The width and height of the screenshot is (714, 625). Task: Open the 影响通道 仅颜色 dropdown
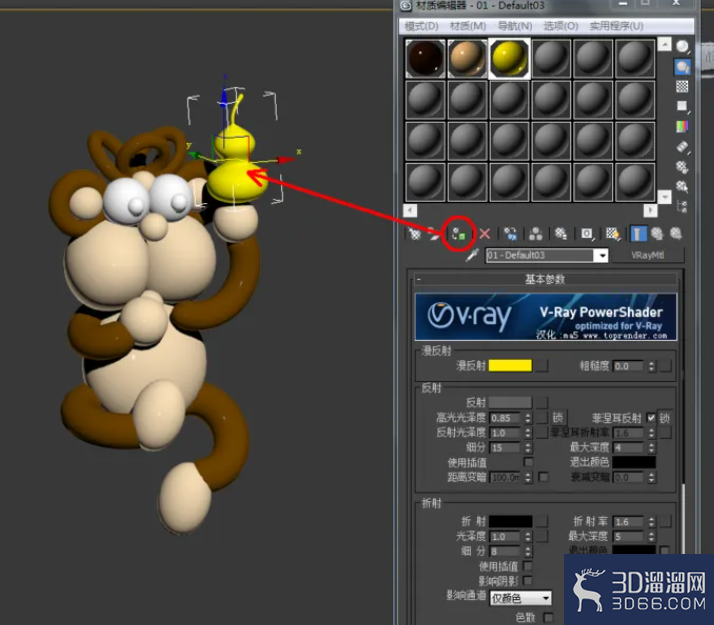(520, 598)
